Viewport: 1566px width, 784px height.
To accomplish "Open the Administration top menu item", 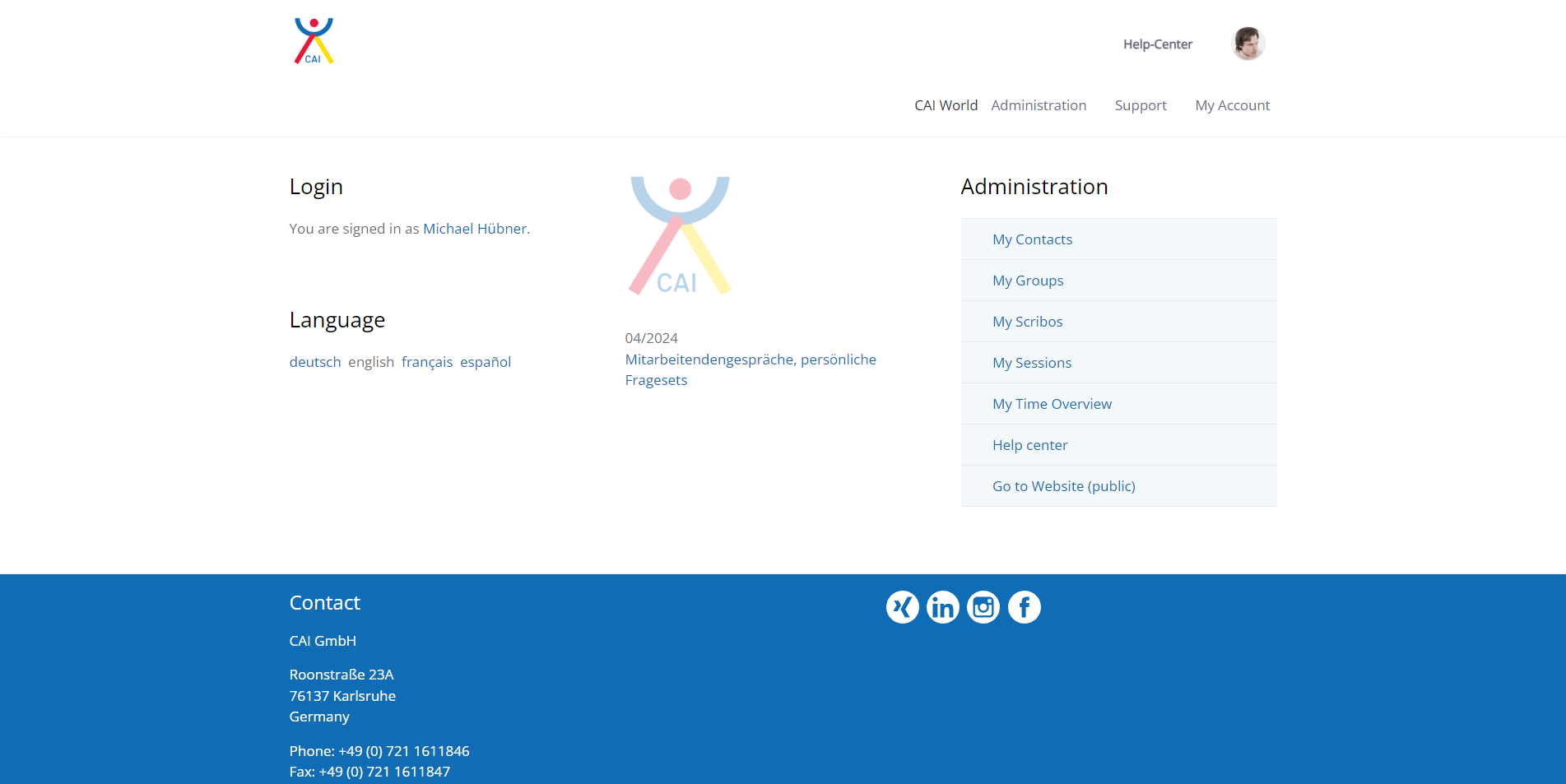I will pos(1039,105).
